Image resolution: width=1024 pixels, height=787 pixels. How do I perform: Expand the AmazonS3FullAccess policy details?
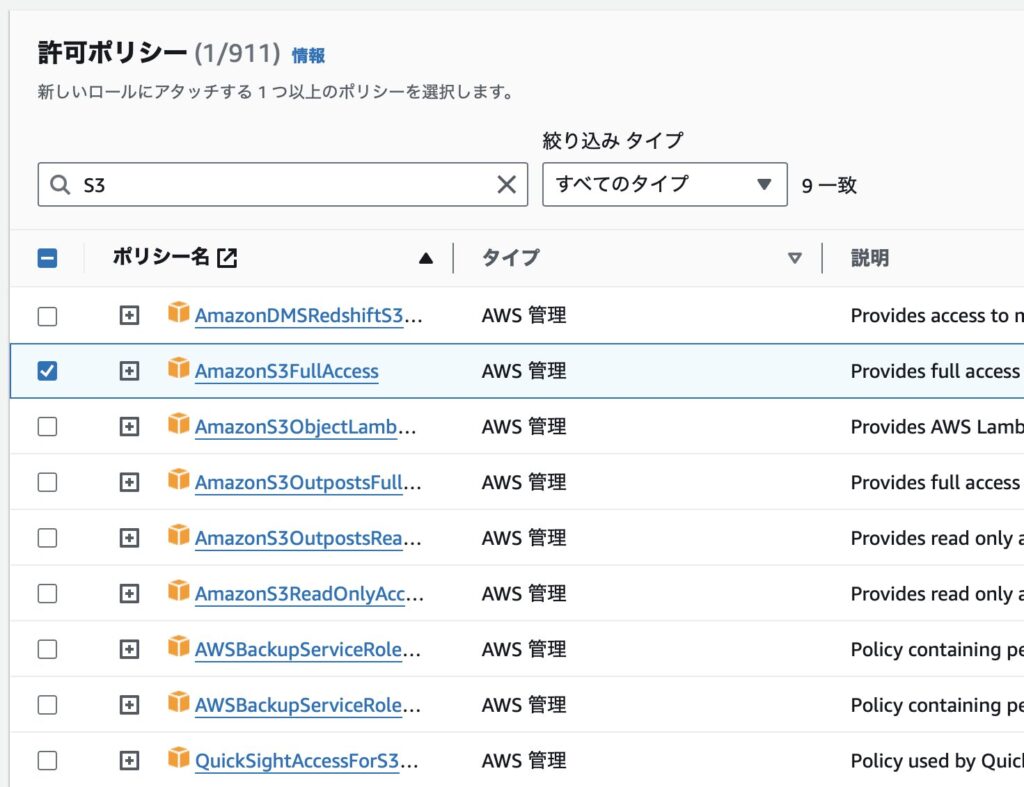coord(129,371)
